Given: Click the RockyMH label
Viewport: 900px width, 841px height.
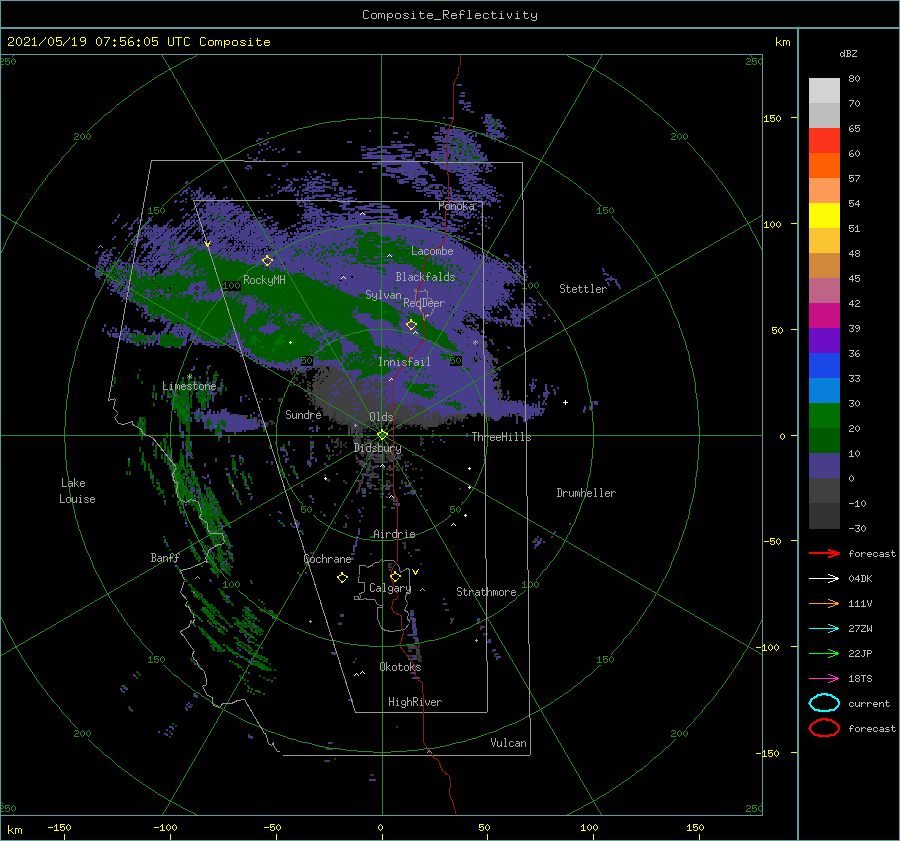Looking at the screenshot, I should tap(264, 280).
